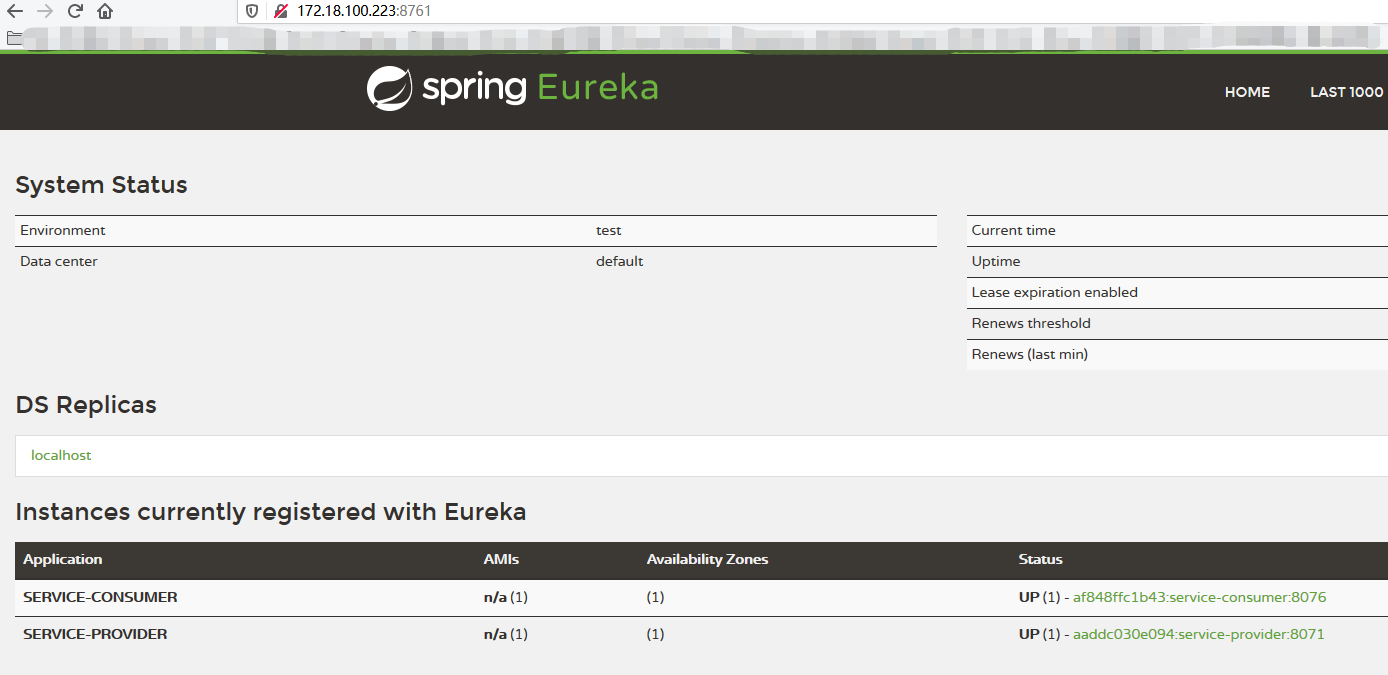
Task: Click the AMIs column header
Action: tap(501, 559)
